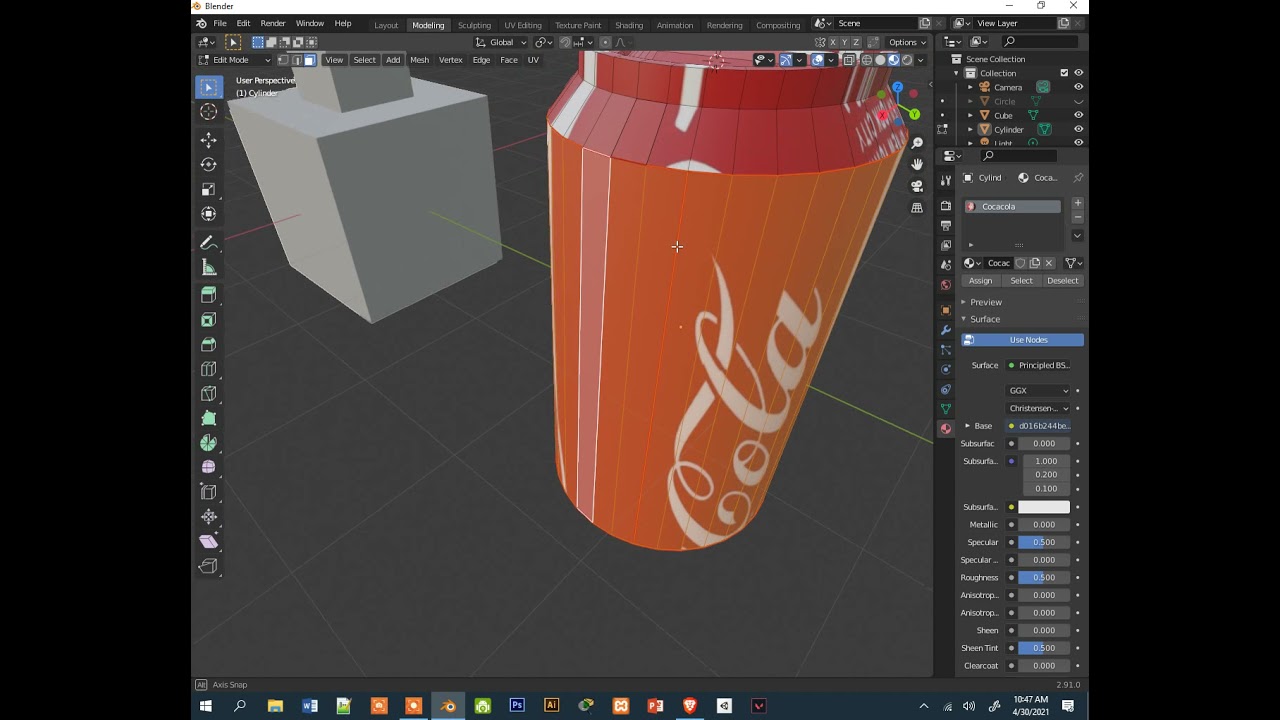Switch to the UV Editing workspace tab
Screen dimensions: 1280x720
(523, 25)
